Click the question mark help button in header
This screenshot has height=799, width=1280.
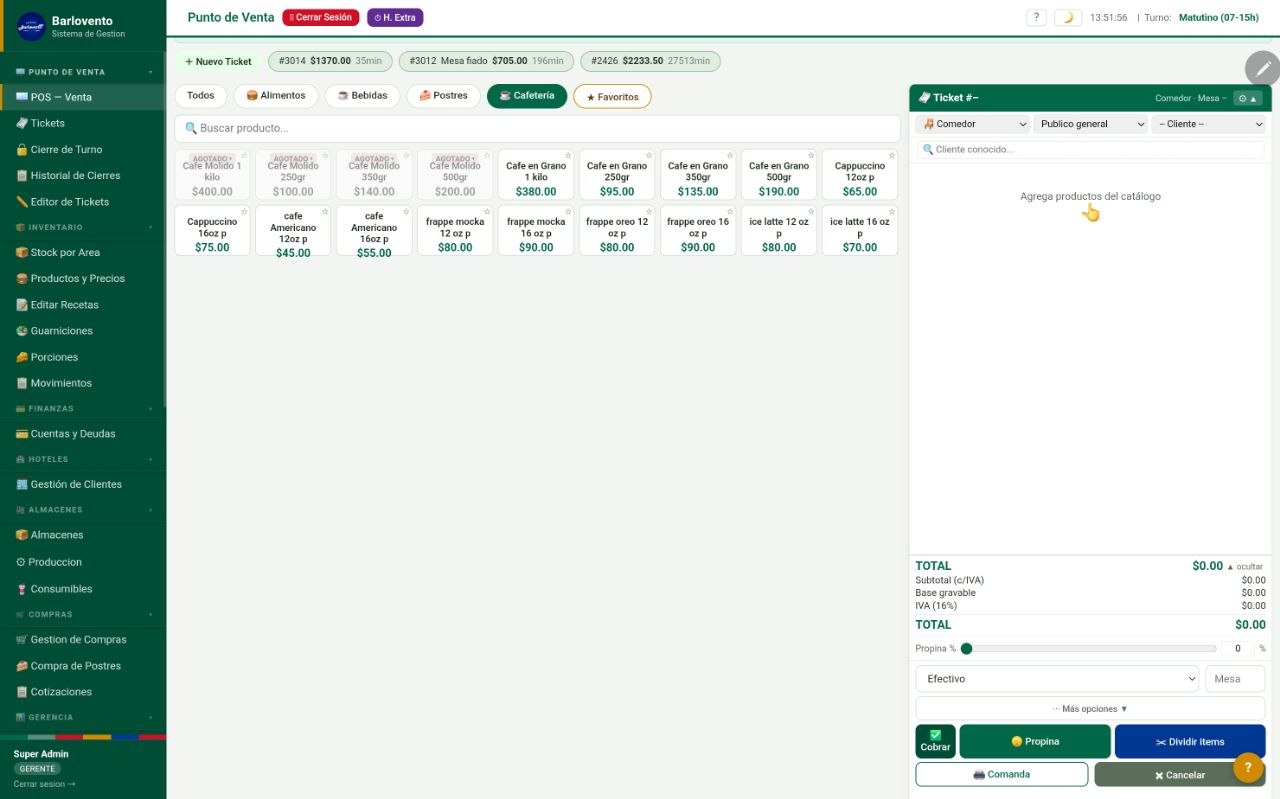coord(1037,17)
